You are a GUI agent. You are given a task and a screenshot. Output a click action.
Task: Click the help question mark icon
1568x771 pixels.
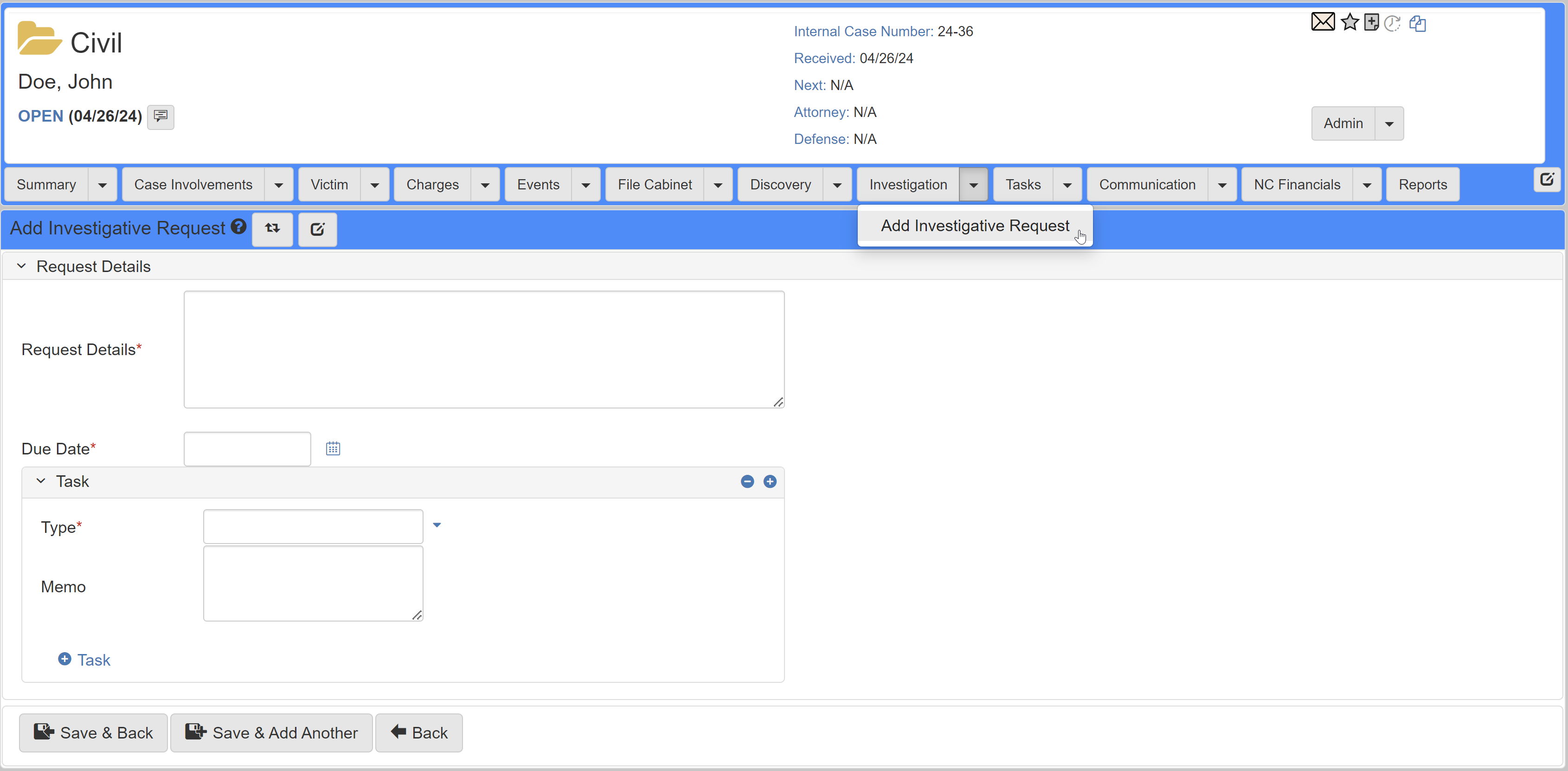click(x=238, y=227)
